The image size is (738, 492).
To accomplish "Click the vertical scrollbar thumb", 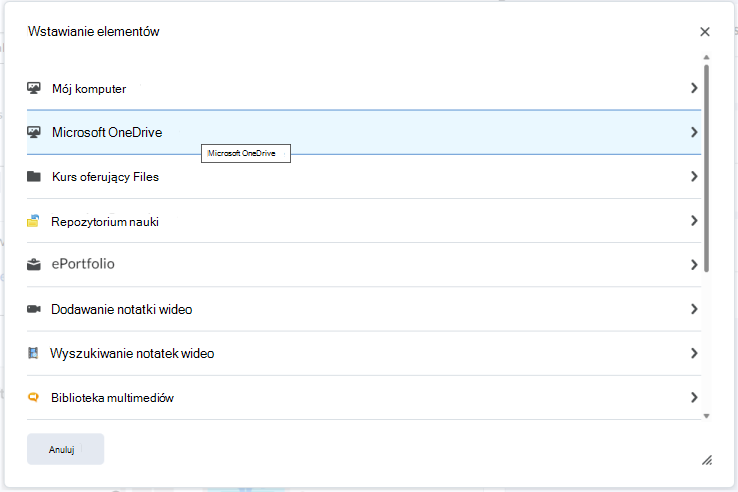I will pos(706,168).
